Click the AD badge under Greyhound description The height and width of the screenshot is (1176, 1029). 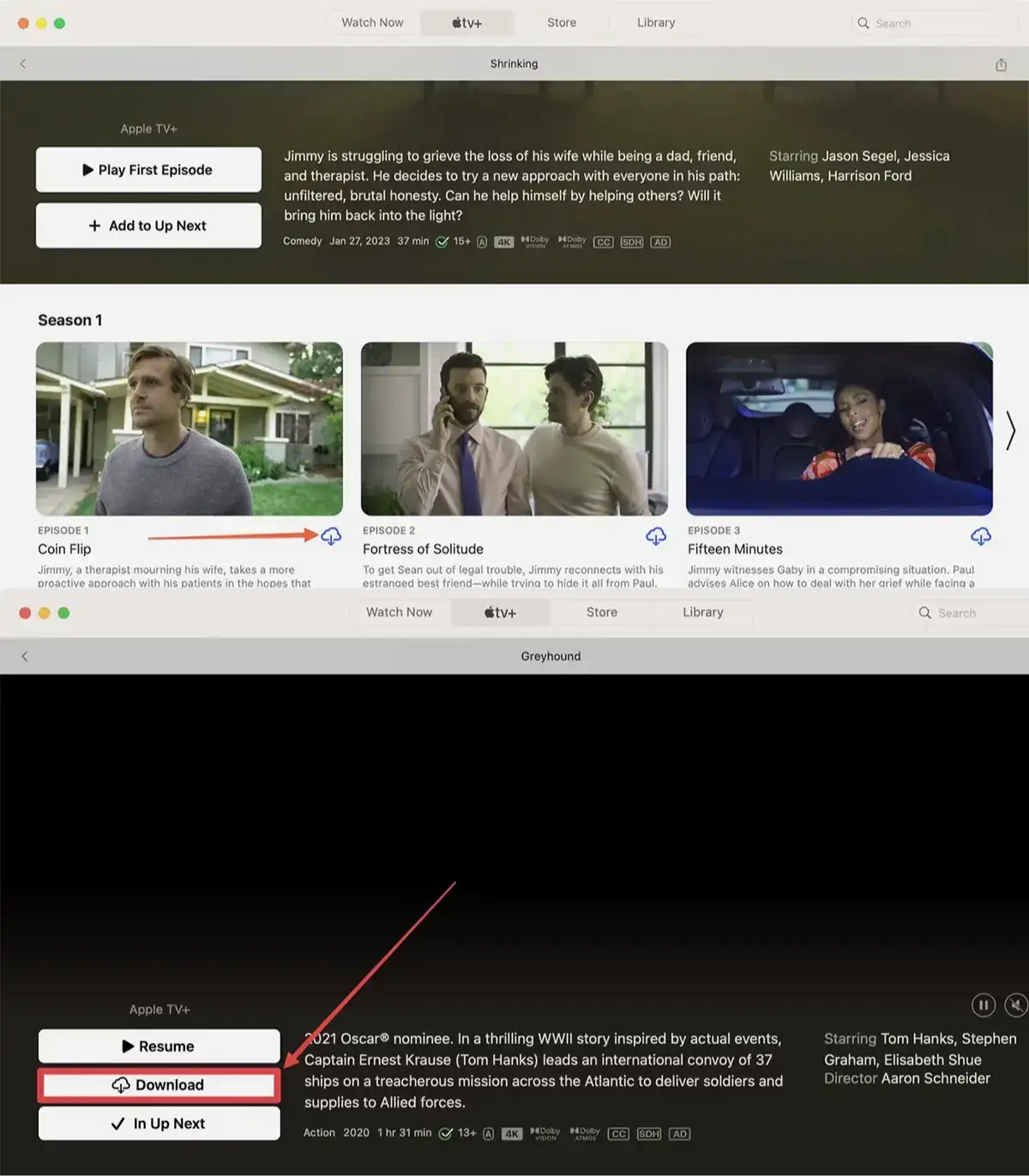pos(680,1134)
